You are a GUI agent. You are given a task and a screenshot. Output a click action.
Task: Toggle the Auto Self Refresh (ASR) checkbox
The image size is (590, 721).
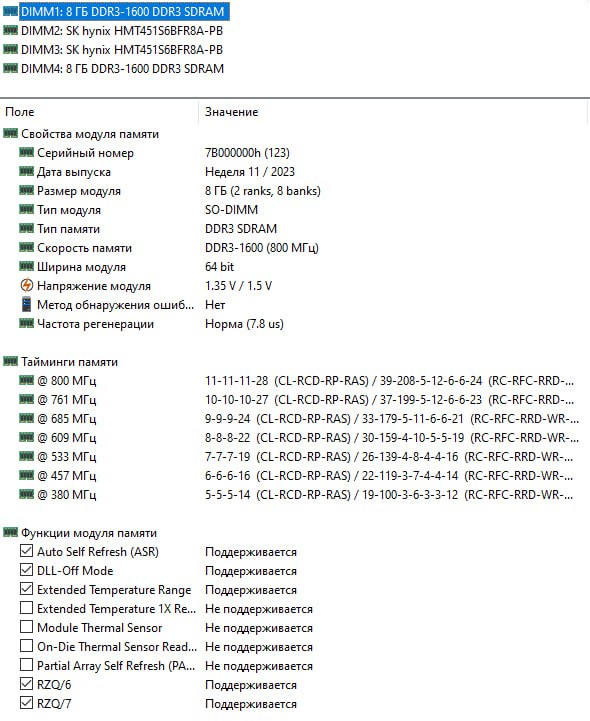coord(27,551)
